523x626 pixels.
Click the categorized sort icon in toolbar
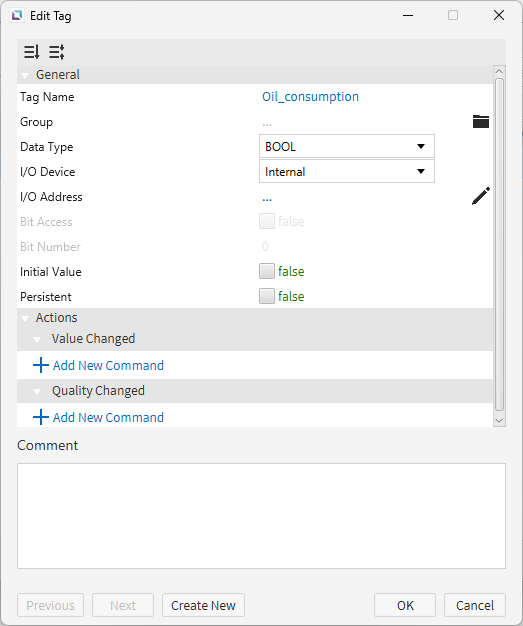pos(32,52)
